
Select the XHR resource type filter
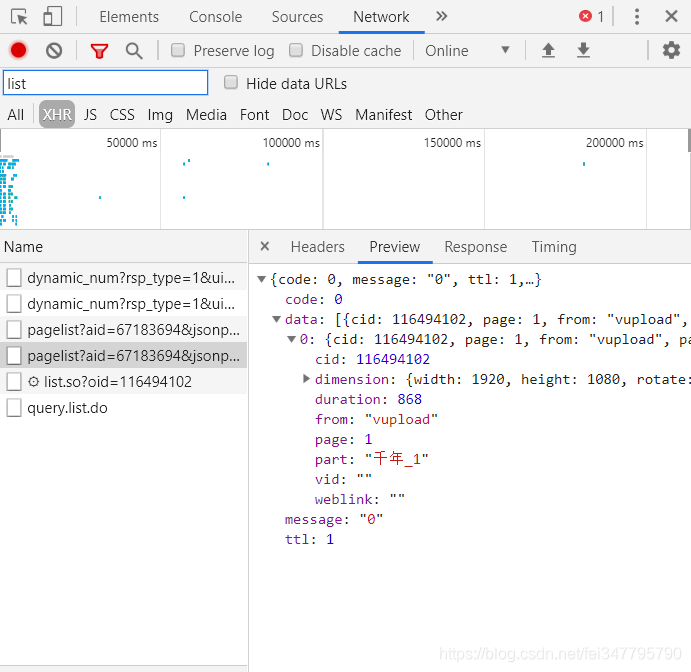[x=57, y=115]
